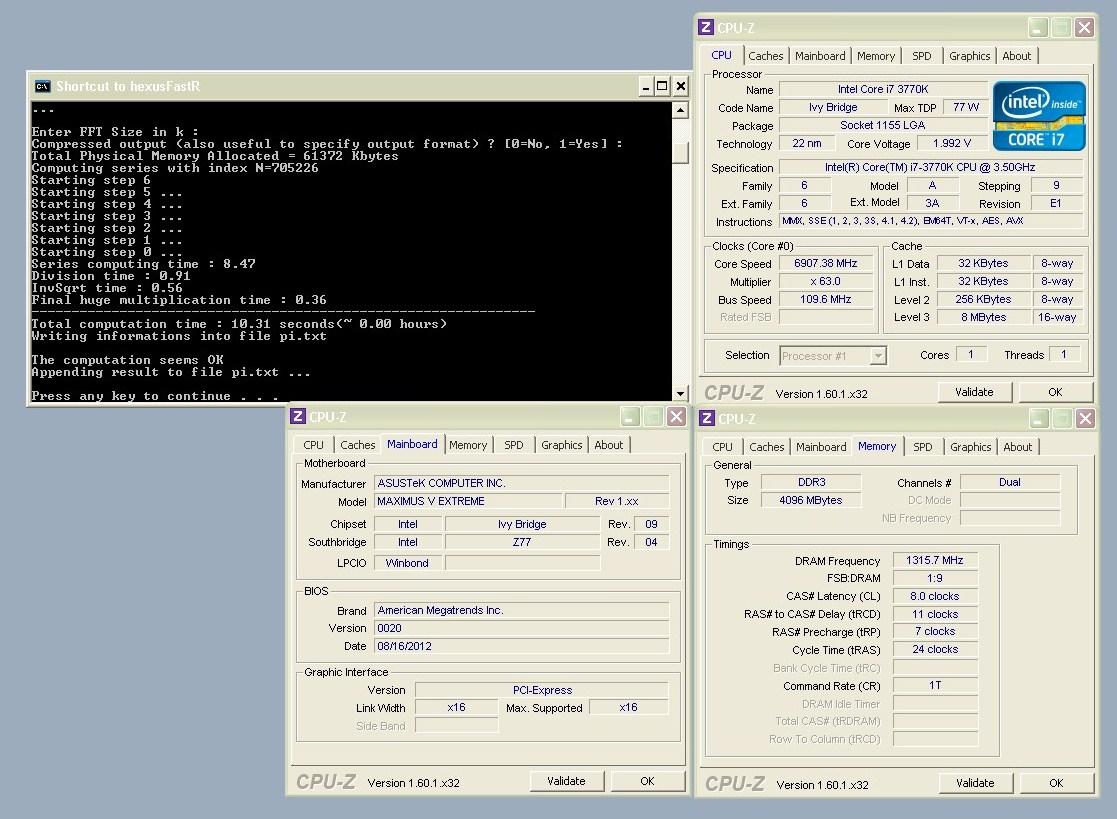Click the Link Width value x16

pos(456,707)
